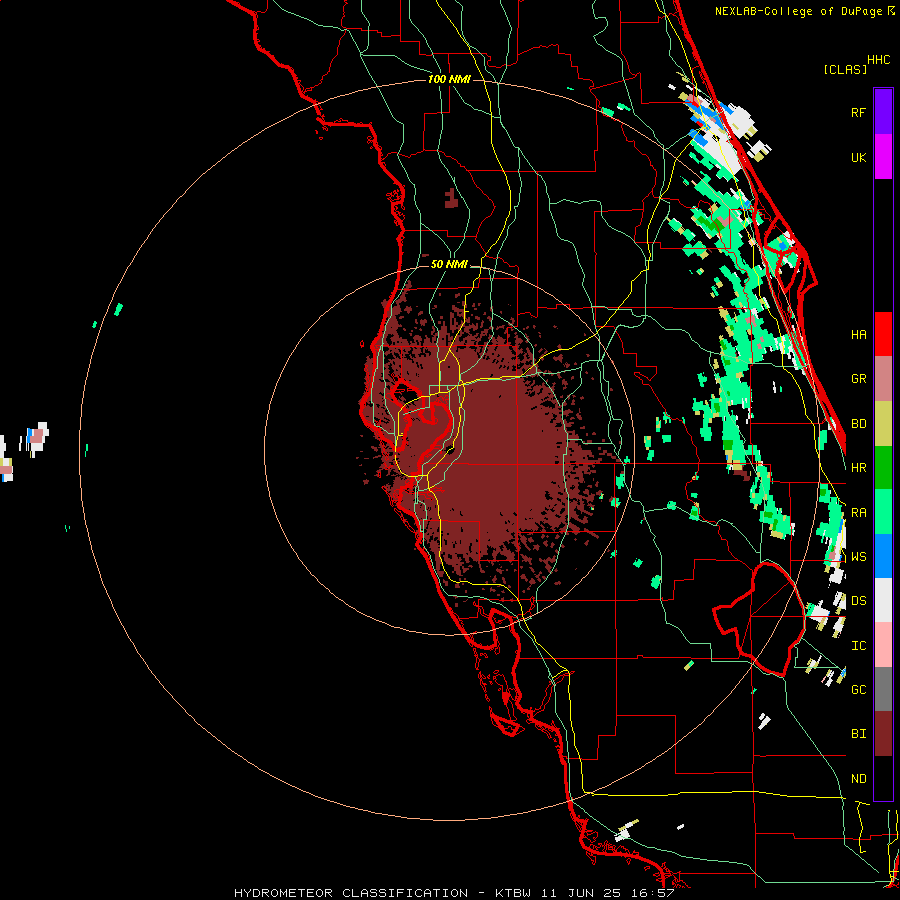The image size is (900, 900).
Task: Click the IC legend label
Action: (x=858, y=645)
